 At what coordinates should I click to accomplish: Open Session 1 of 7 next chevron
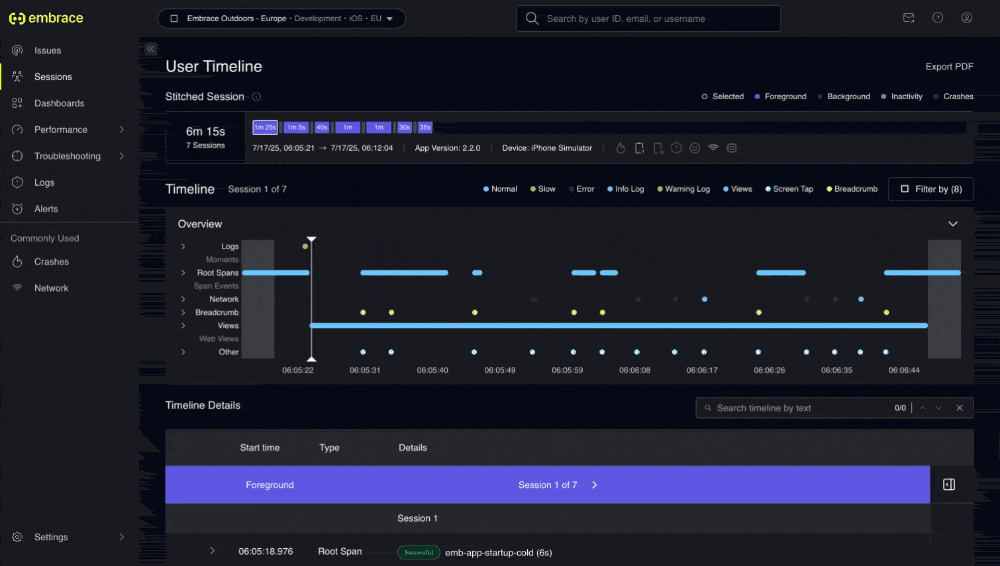[x=594, y=485]
